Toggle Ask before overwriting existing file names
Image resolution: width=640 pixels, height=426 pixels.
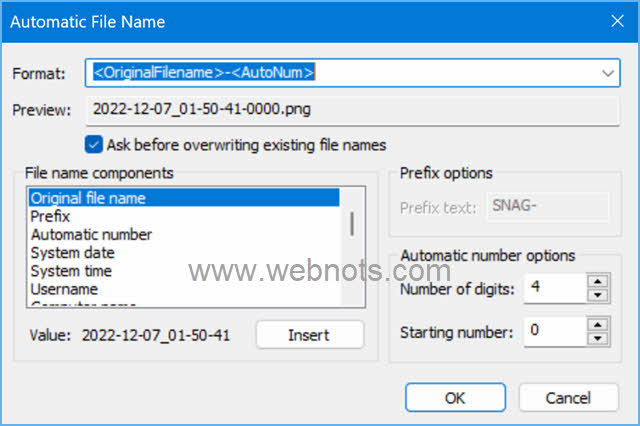point(94,145)
